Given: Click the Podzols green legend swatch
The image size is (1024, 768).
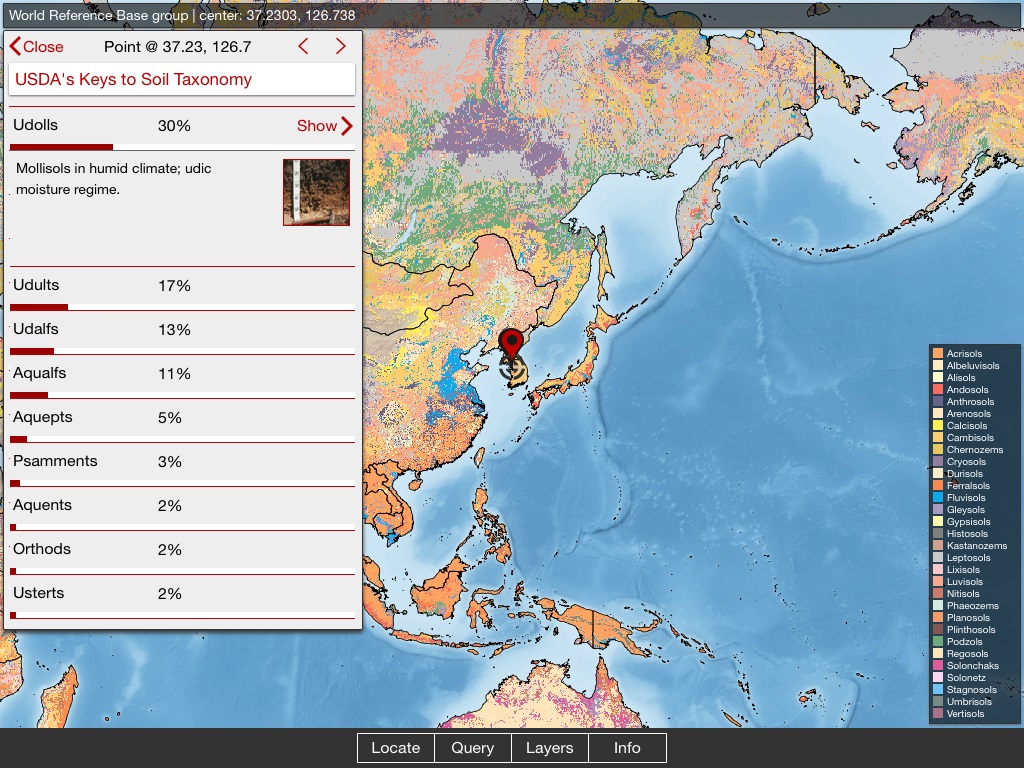Looking at the screenshot, I should [938, 642].
